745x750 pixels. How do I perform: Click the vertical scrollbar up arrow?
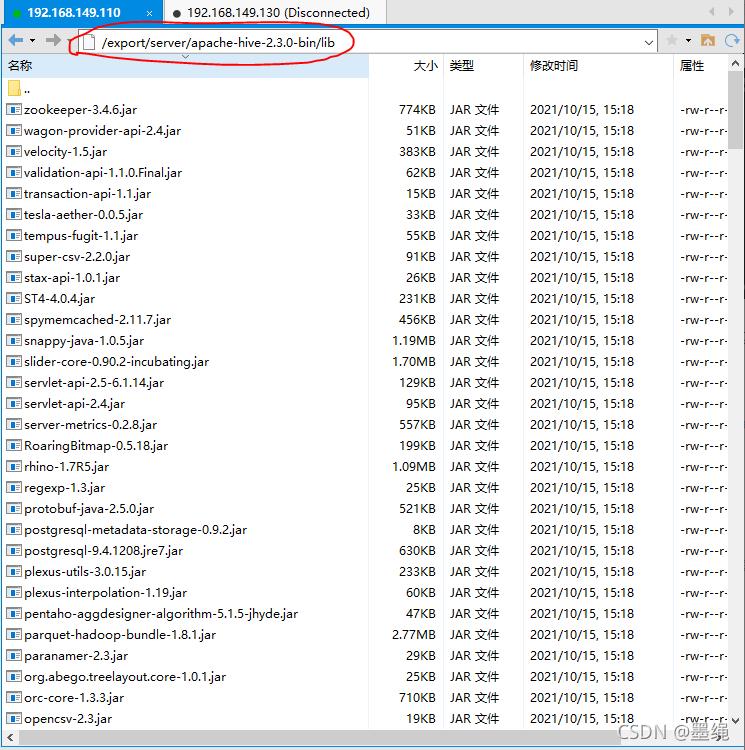pyautogui.click(x=735, y=63)
